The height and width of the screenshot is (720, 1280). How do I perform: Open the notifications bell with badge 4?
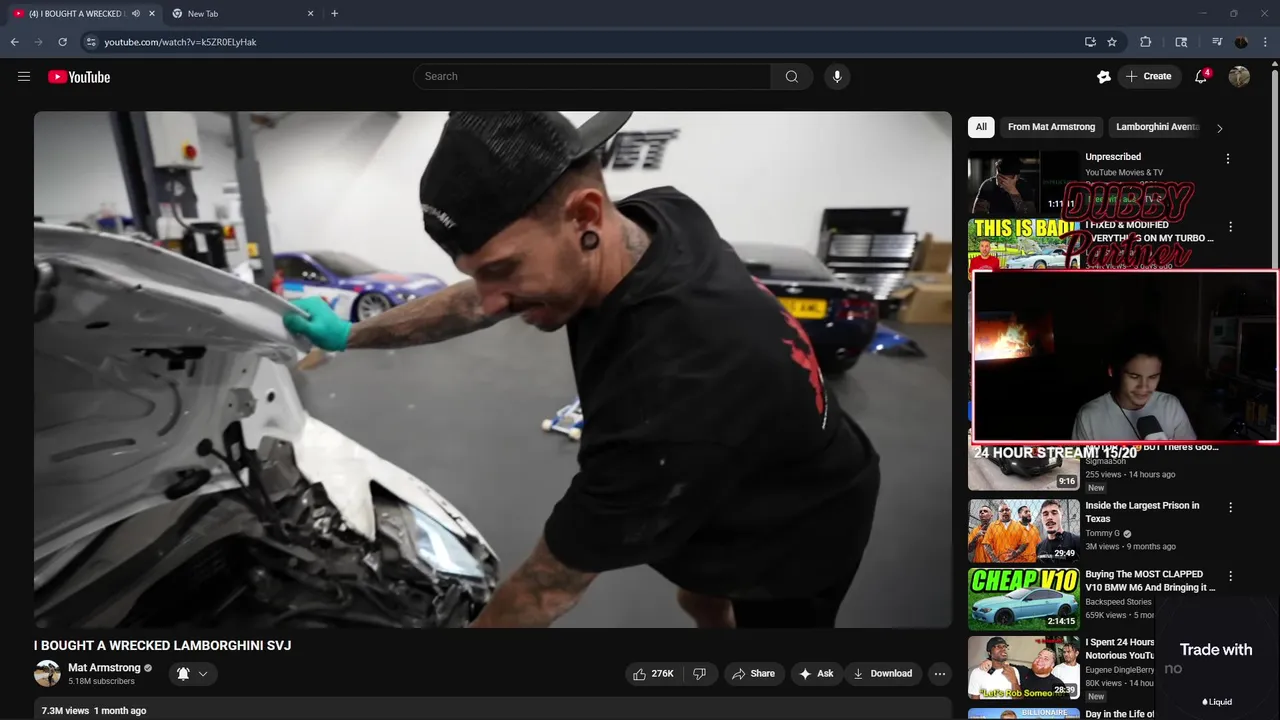click(1201, 76)
